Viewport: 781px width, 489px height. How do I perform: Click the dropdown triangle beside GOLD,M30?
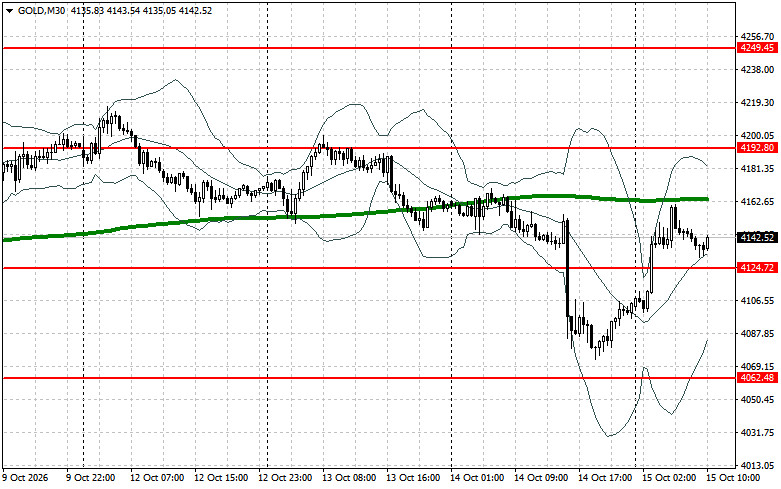[x=9, y=11]
